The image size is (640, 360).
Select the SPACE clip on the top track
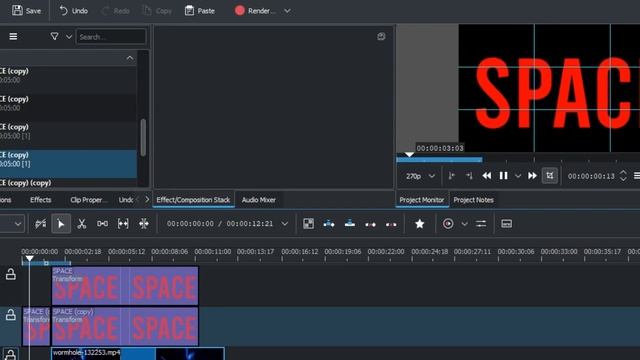(x=125, y=286)
